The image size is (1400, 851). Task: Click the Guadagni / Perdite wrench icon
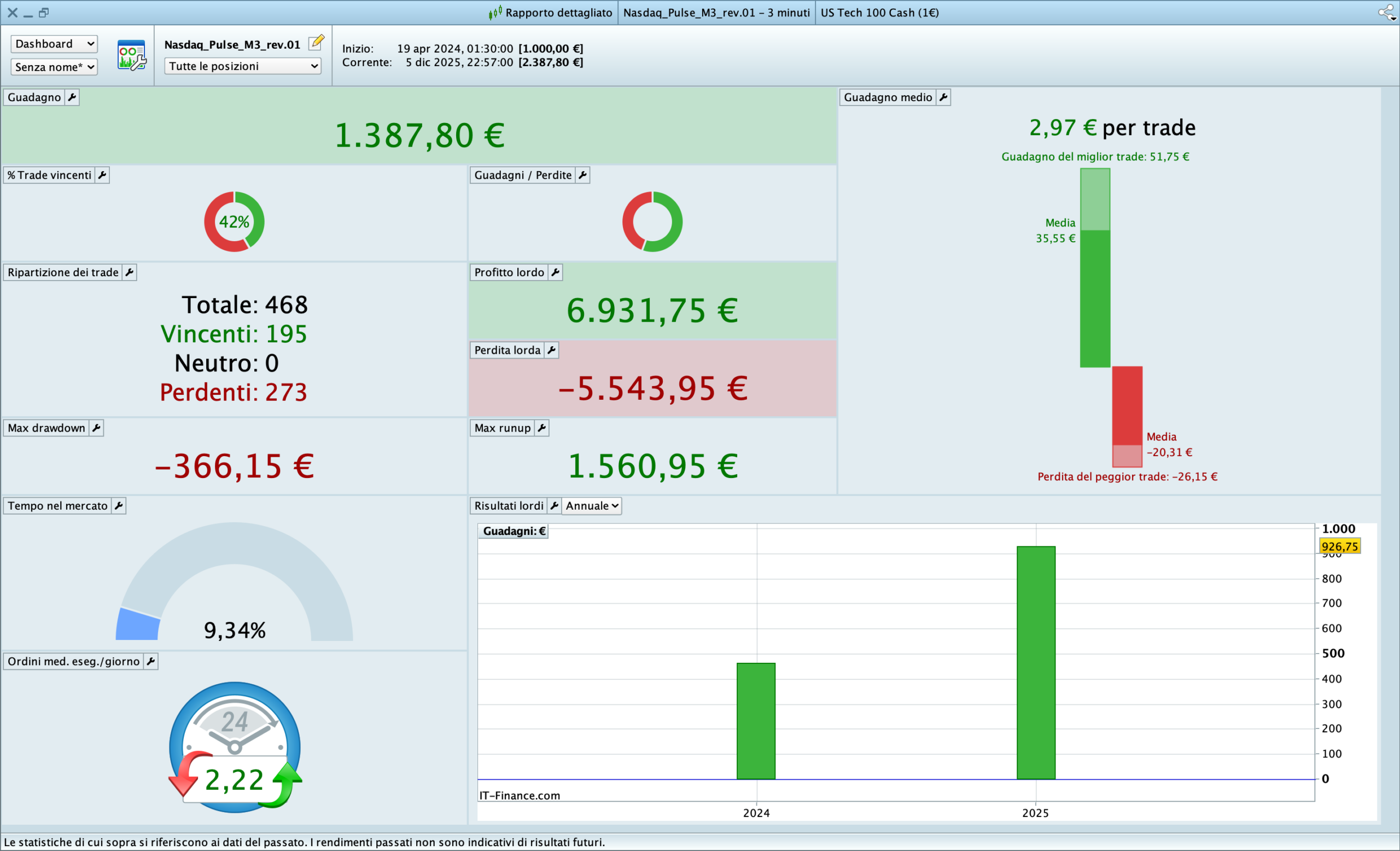[x=582, y=175]
